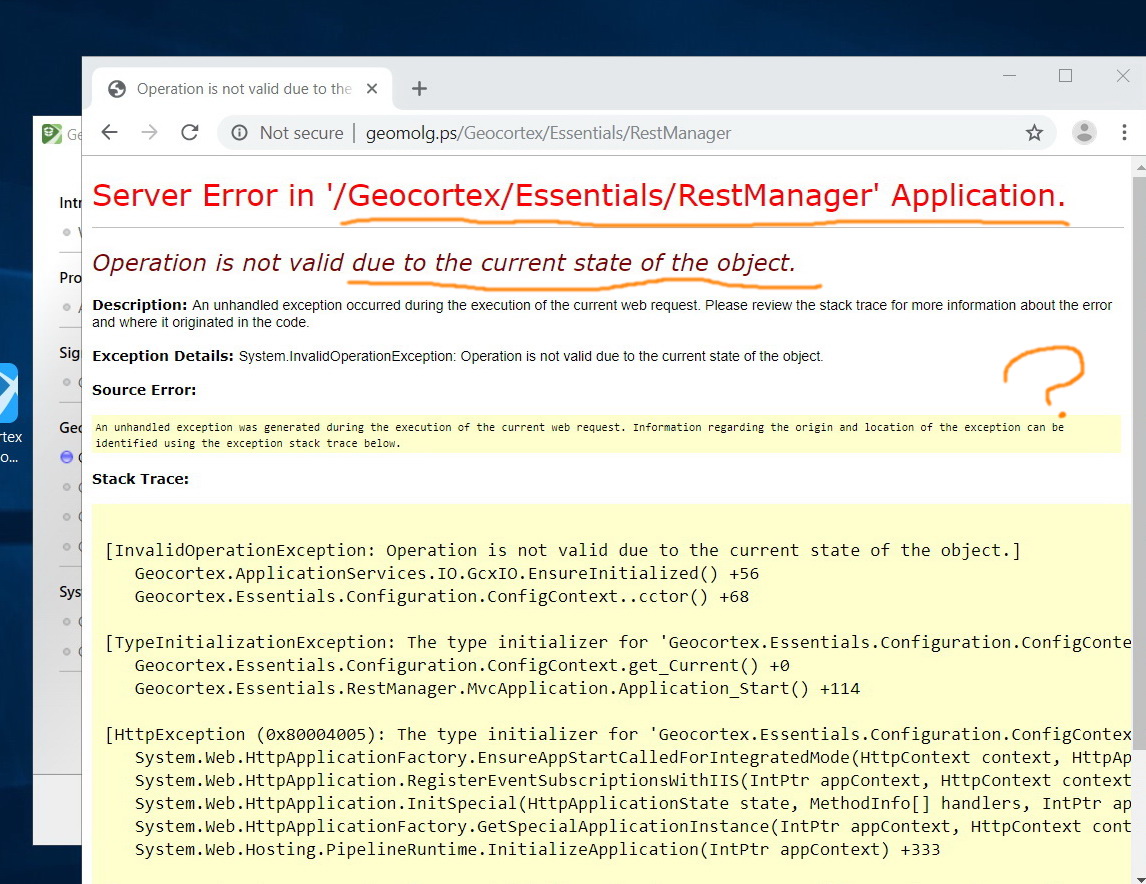Maximize the Chrome window
Viewport: 1146px width, 884px height.
click(1066, 75)
